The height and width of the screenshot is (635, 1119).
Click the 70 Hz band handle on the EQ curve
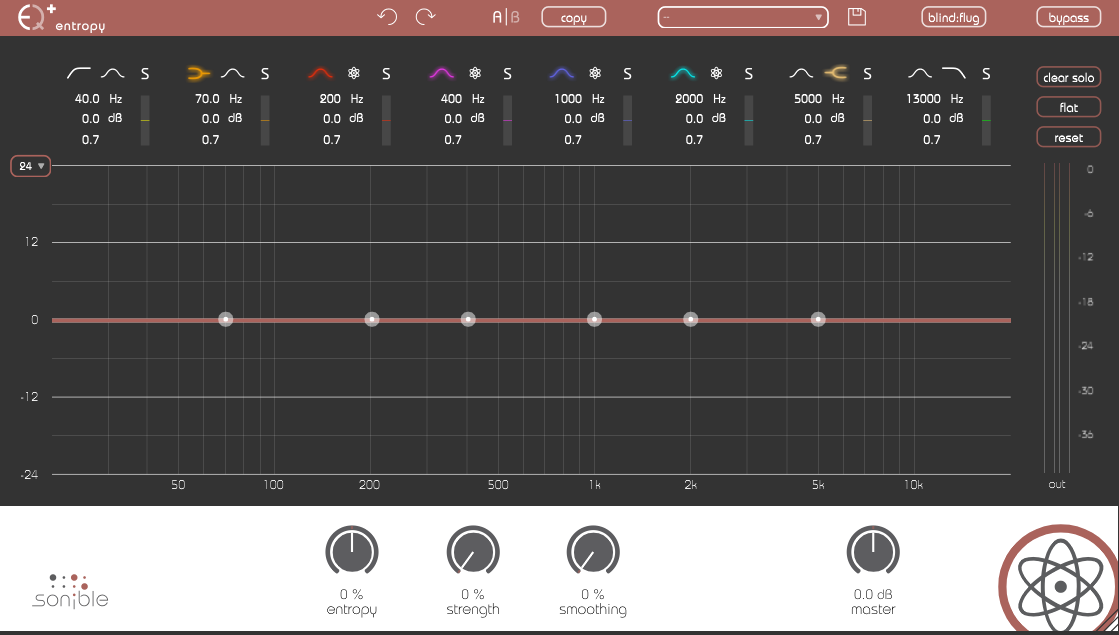(x=226, y=320)
